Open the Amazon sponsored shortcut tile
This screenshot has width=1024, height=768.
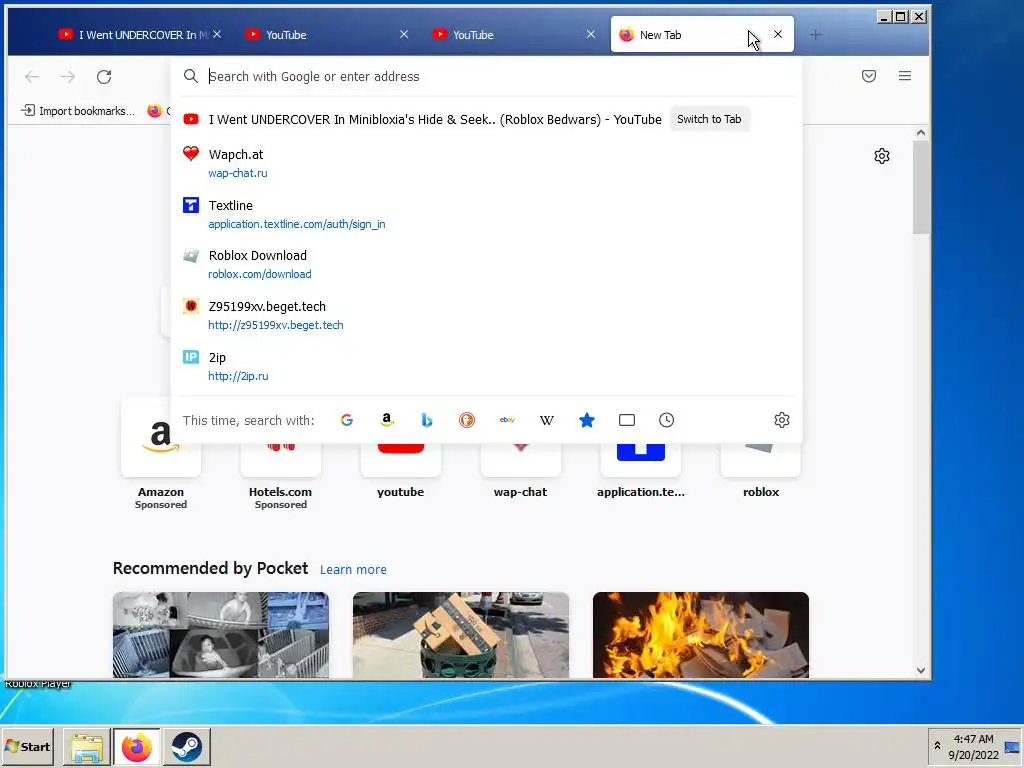(x=161, y=454)
